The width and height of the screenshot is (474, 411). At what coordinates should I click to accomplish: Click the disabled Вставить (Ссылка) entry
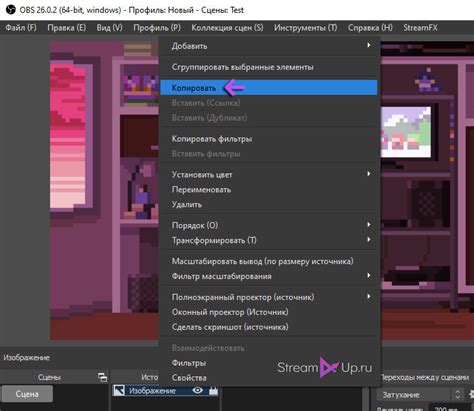269,103
